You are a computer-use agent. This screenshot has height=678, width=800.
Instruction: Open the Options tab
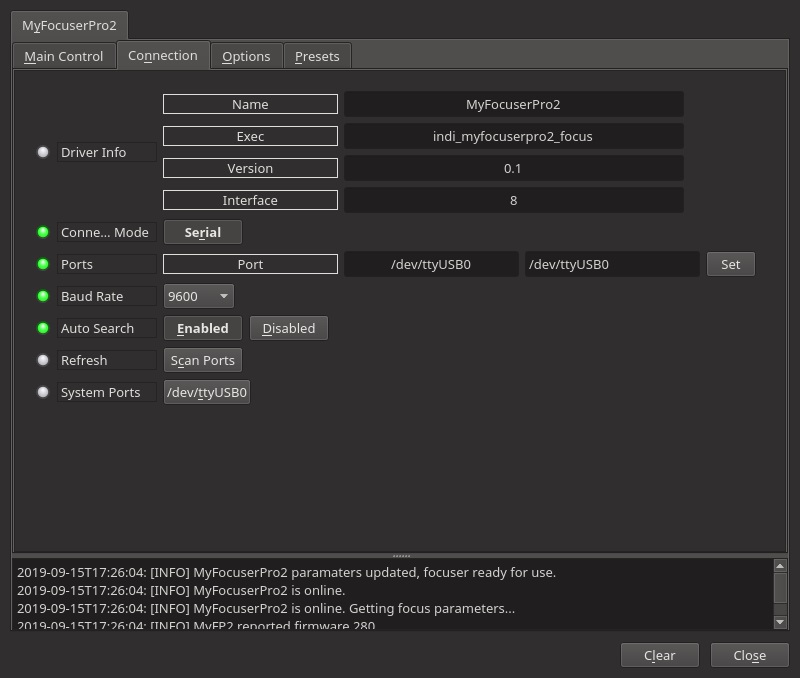pyautogui.click(x=246, y=56)
